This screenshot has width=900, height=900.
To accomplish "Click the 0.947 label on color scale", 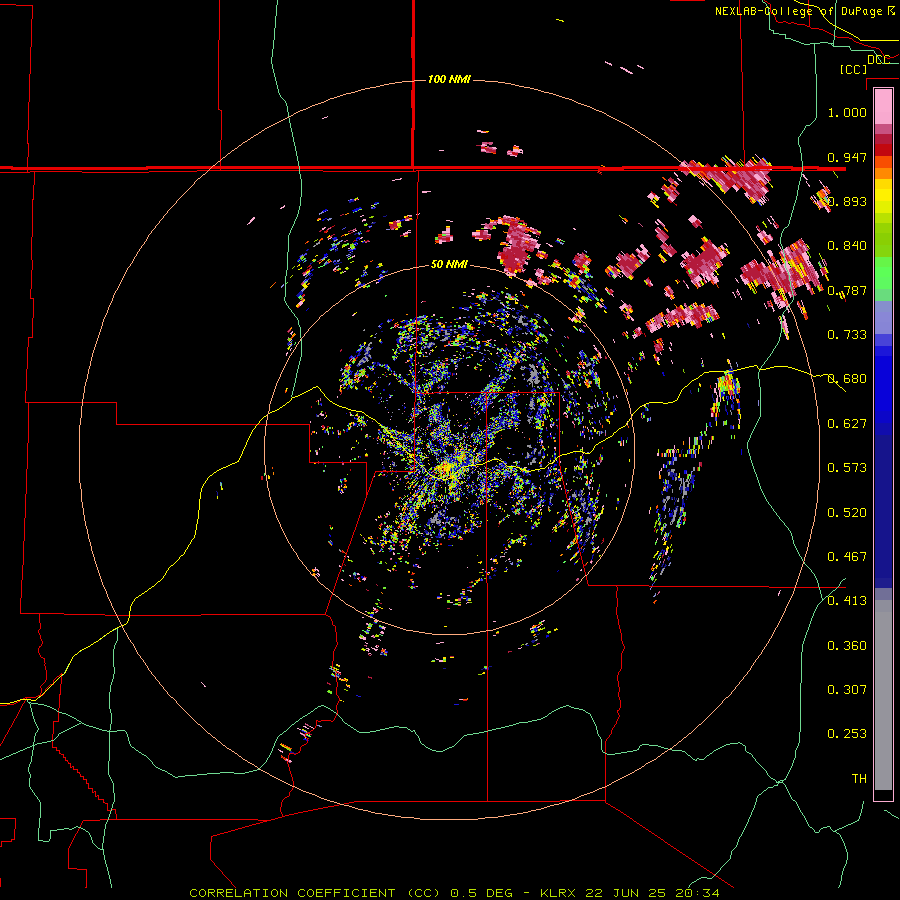I will click(x=847, y=157).
